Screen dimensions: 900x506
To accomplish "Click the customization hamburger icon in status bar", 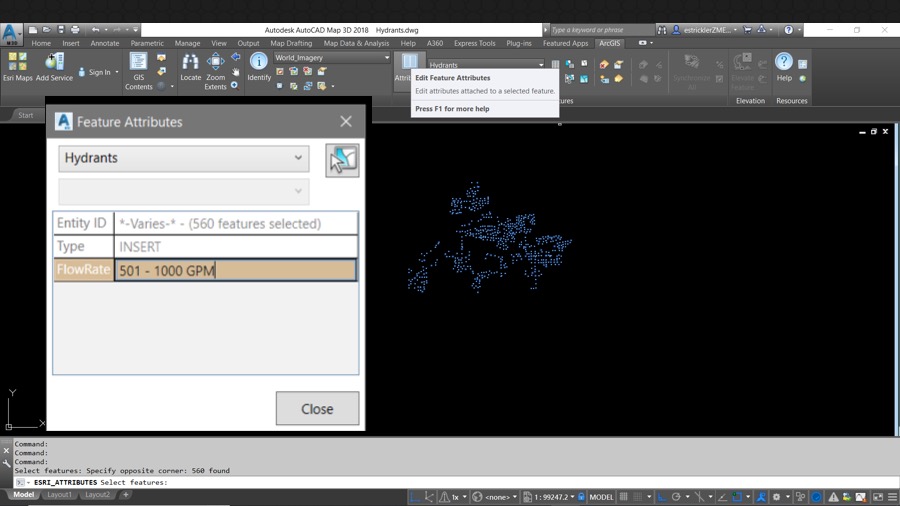I will pos(893,497).
